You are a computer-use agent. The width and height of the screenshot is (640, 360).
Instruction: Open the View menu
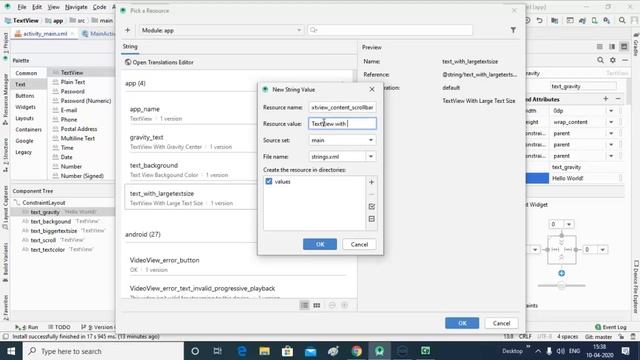click(53, 7)
